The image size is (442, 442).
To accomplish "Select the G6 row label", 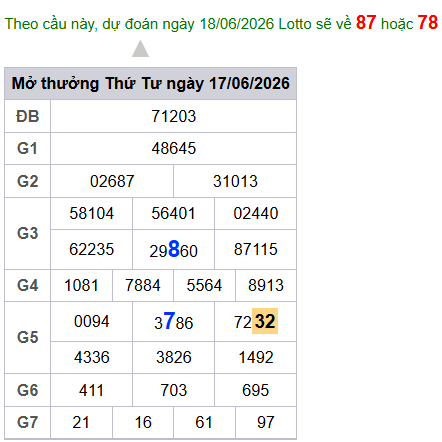I will click(x=27, y=390).
